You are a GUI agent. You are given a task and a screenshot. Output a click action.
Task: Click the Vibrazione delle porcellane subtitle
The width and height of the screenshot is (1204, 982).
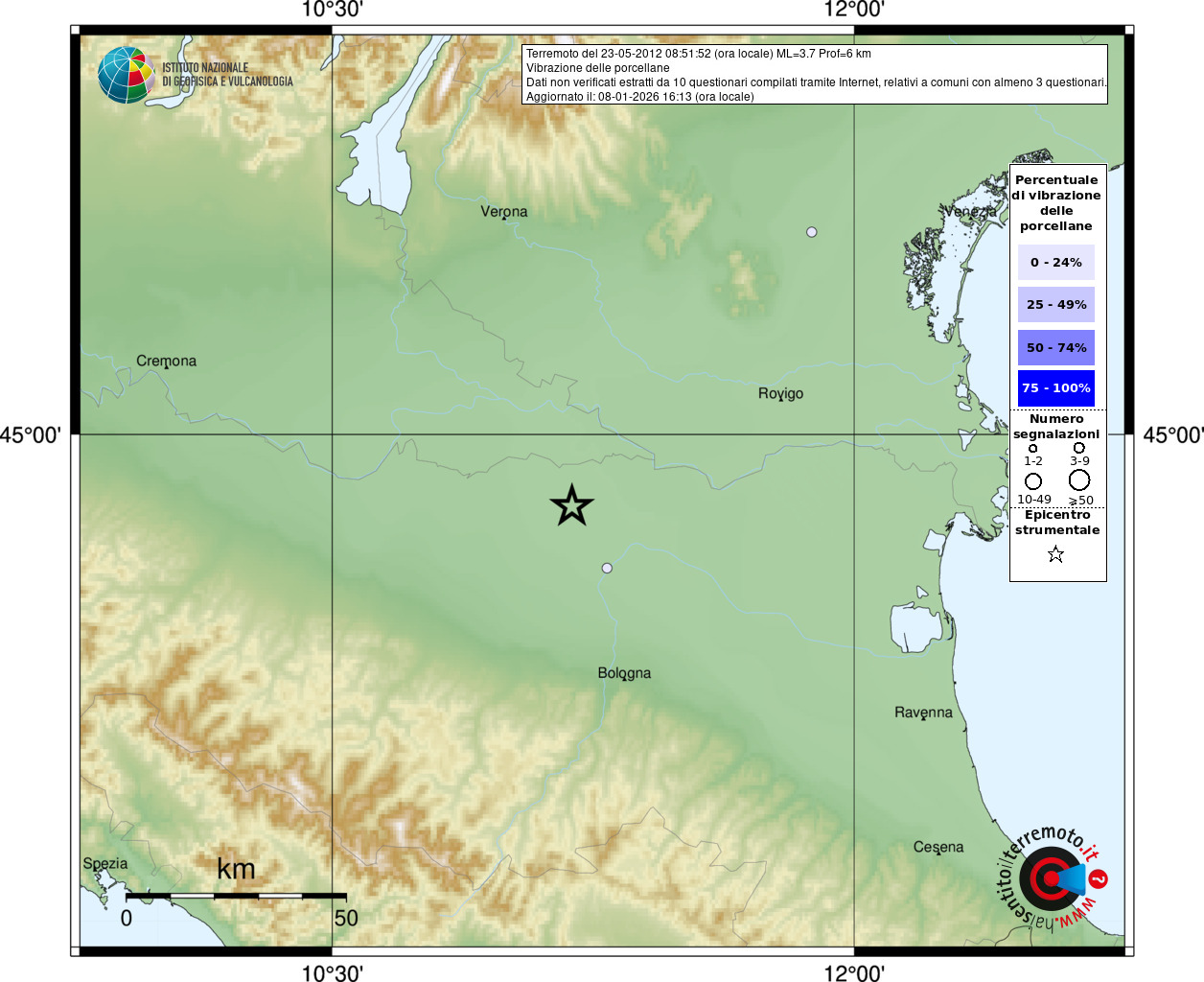[598, 68]
